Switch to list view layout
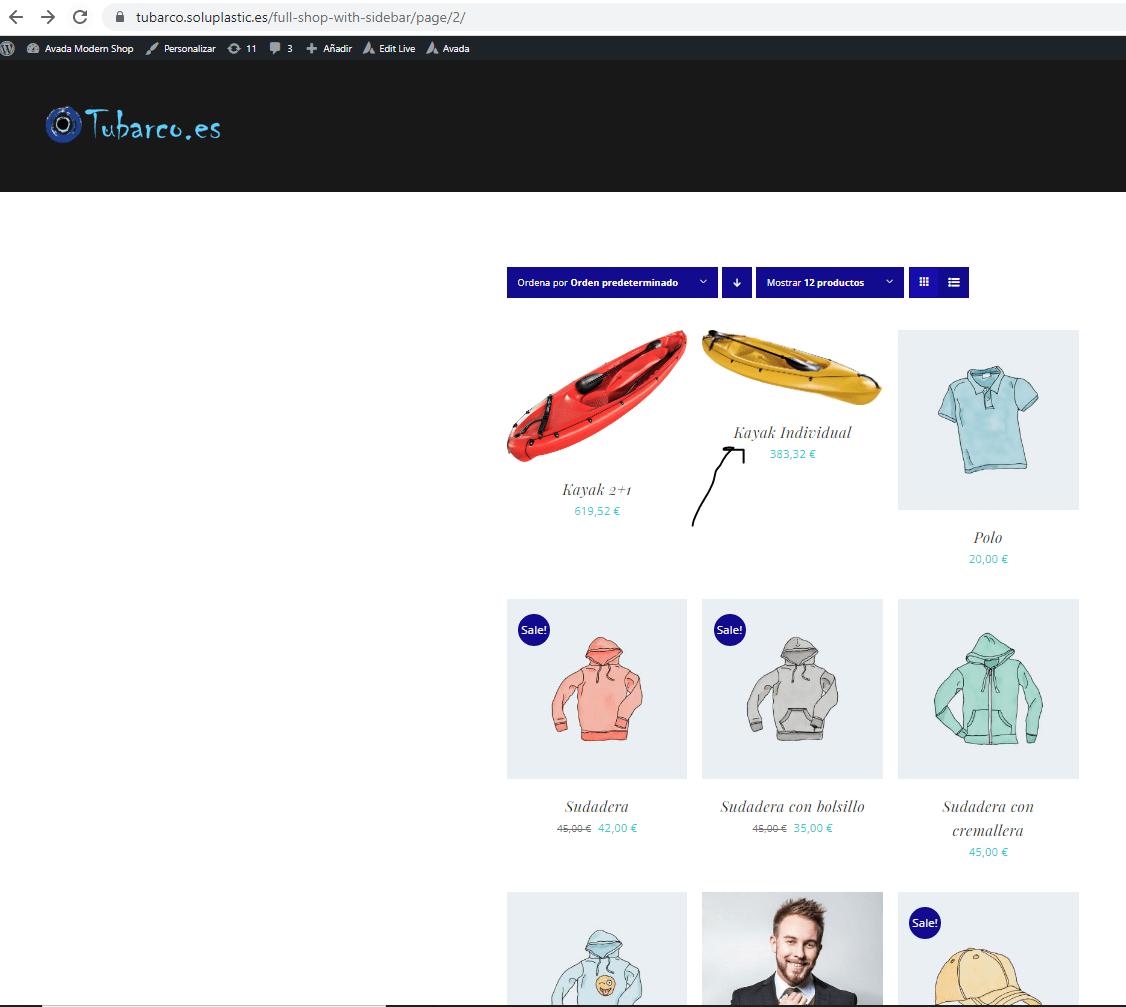 coord(954,282)
